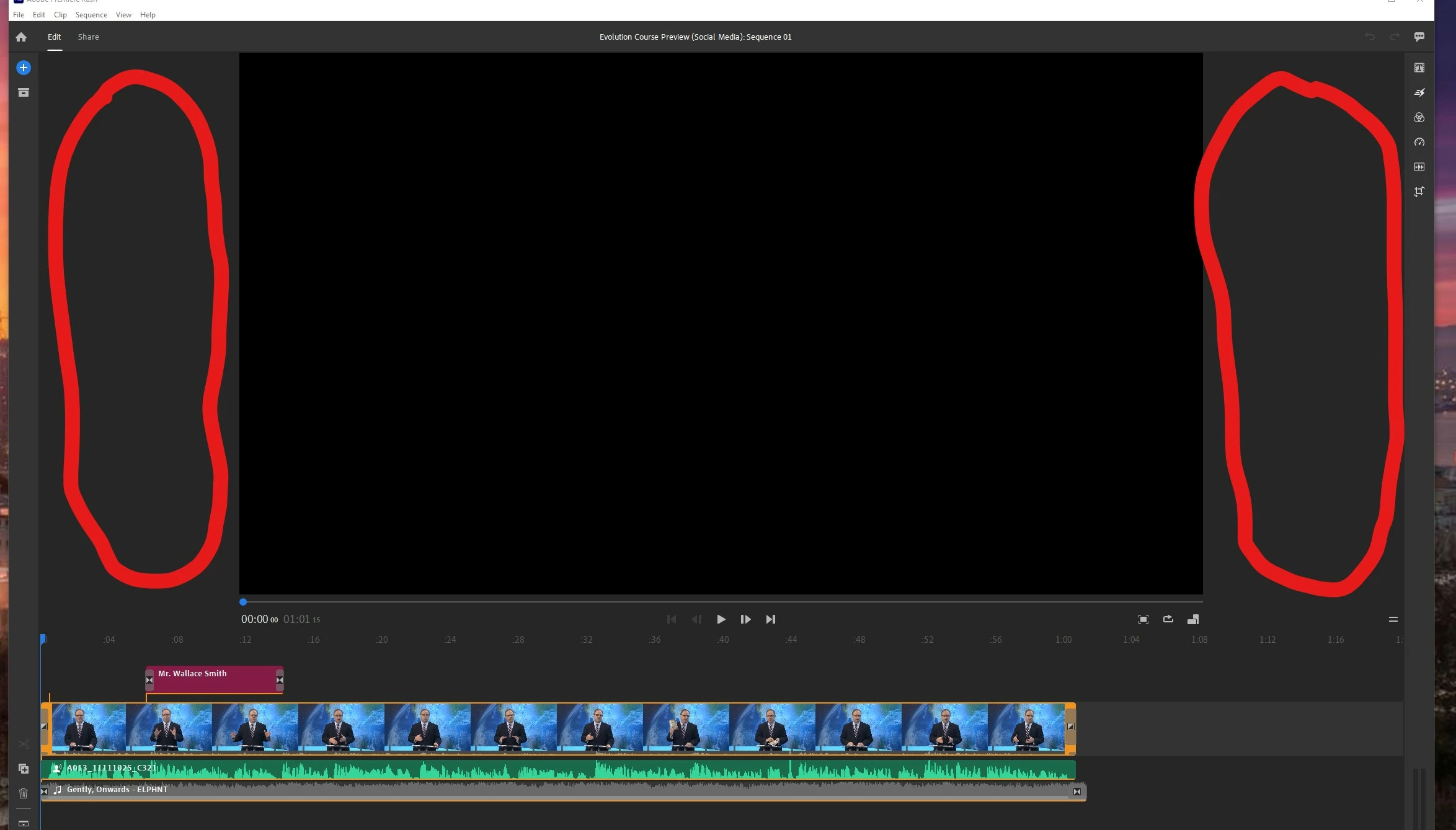Viewport: 1456px width, 830px height.
Task: Open the aspect ratio orientation dropdown
Action: click(1192, 619)
